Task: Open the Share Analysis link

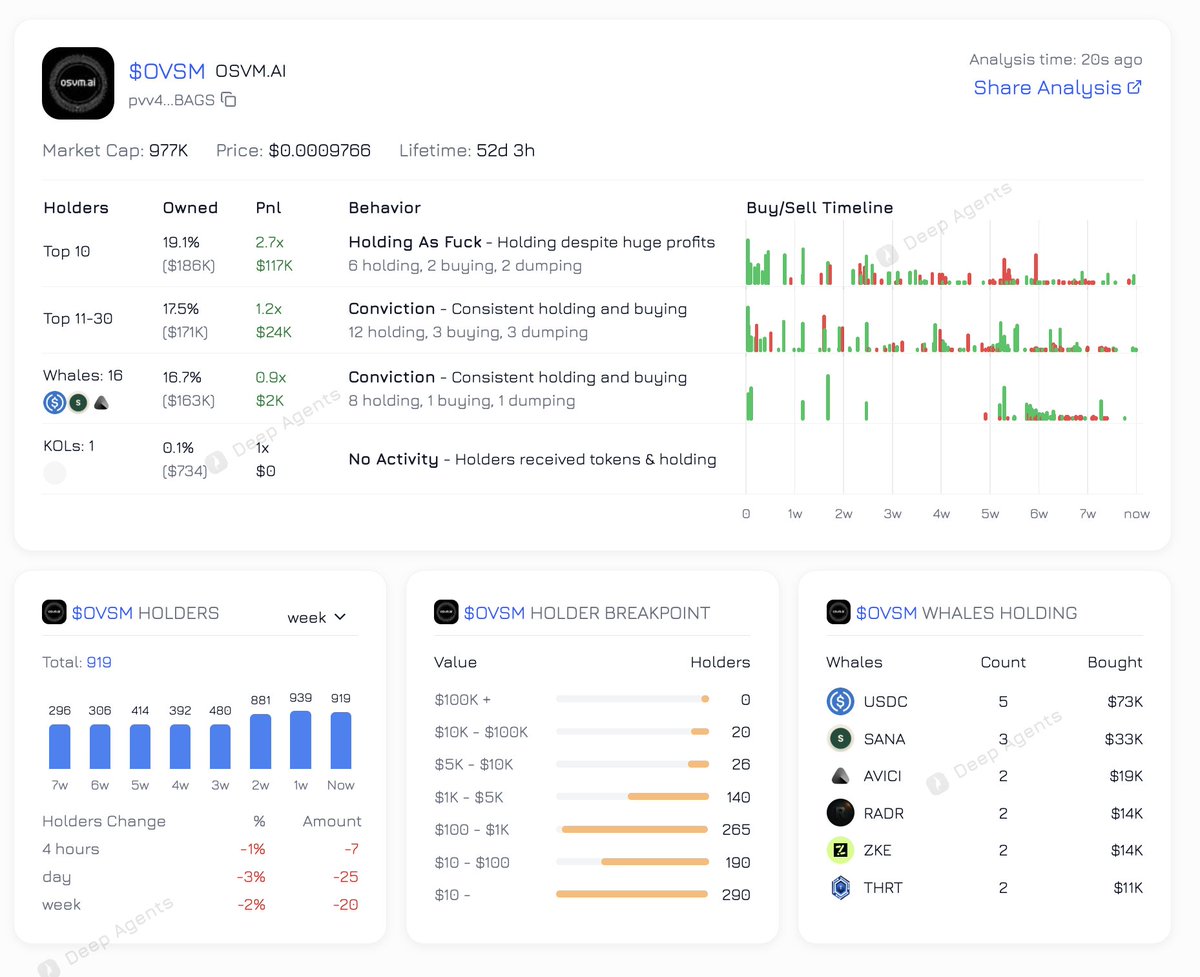Action: (x=1058, y=87)
